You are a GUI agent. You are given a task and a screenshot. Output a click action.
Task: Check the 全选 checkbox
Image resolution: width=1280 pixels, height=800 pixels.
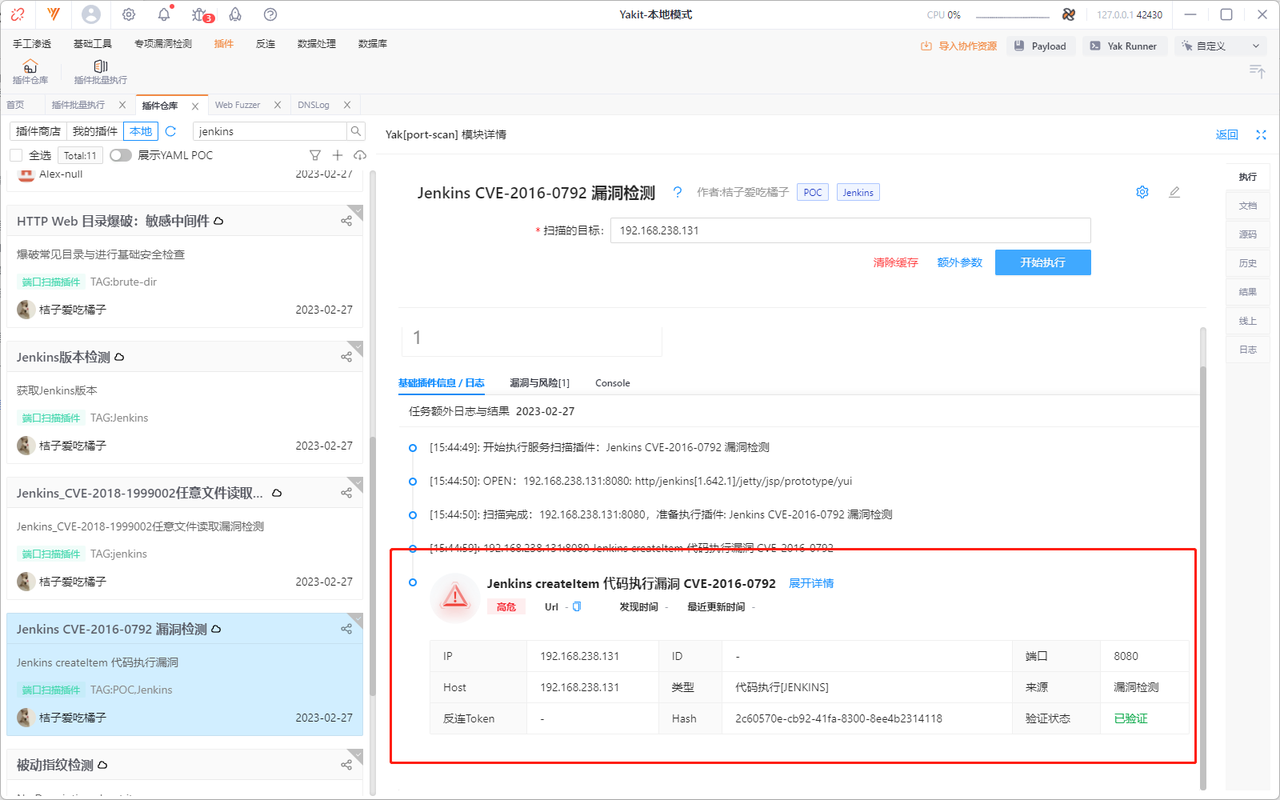click(x=16, y=155)
